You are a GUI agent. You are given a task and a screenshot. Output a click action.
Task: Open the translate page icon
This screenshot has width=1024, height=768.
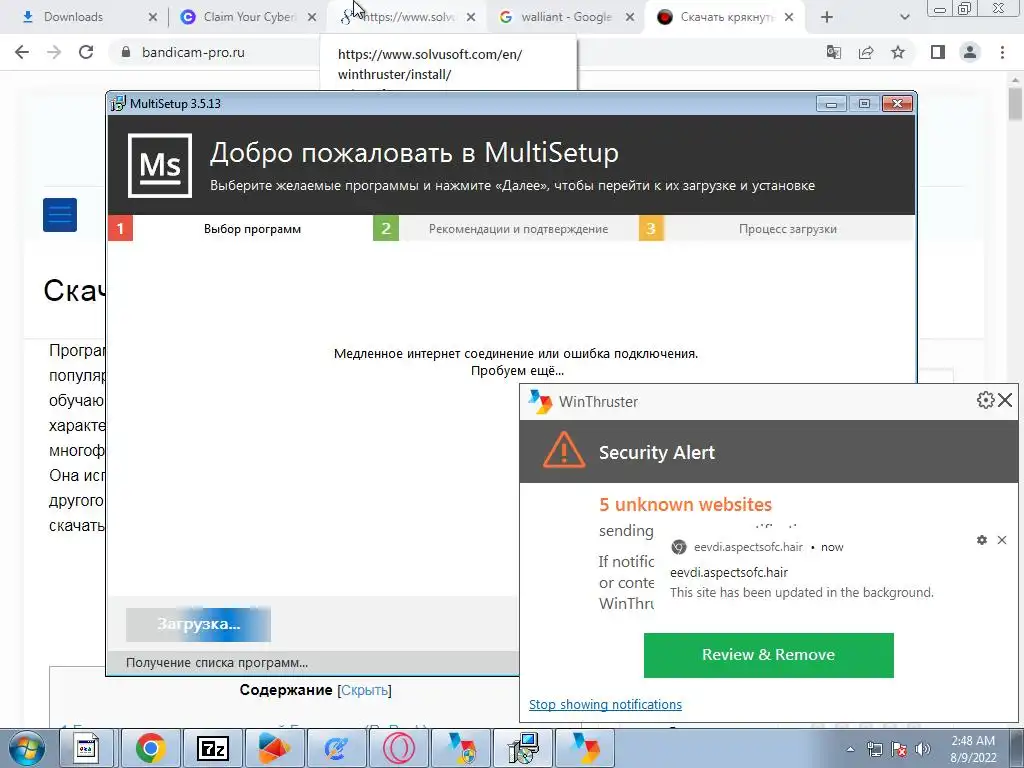click(x=833, y=52)
